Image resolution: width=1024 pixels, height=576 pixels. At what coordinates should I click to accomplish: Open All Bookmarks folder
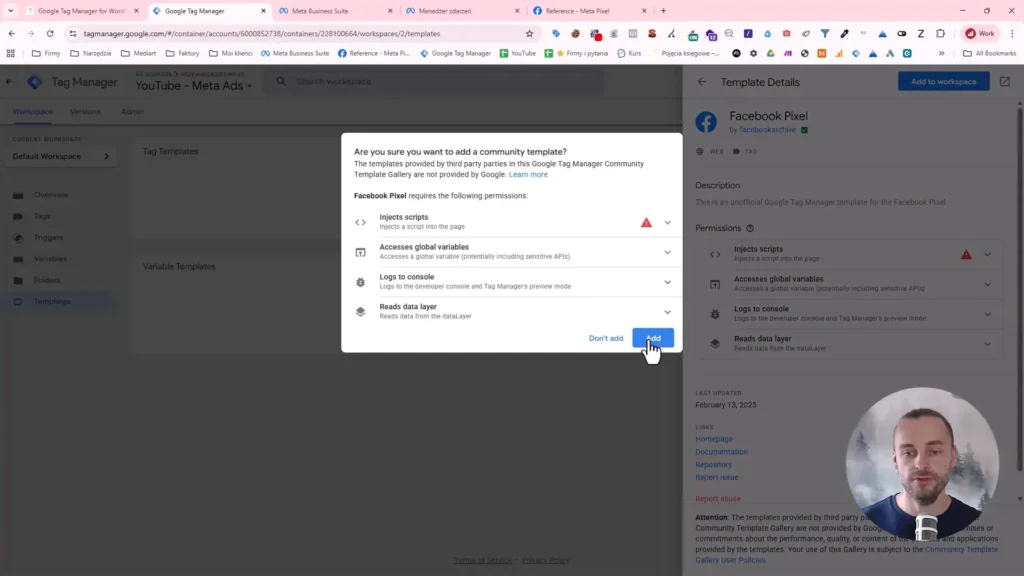pyautogui.click(x=989, y=54)
